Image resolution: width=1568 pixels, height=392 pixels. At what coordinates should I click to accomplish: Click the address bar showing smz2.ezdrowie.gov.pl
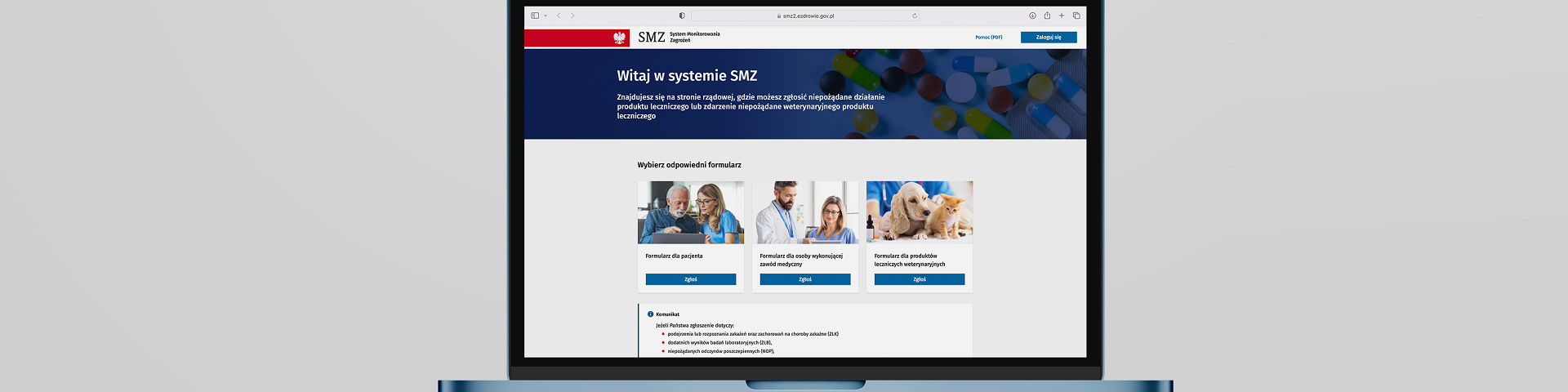[807, 16]
